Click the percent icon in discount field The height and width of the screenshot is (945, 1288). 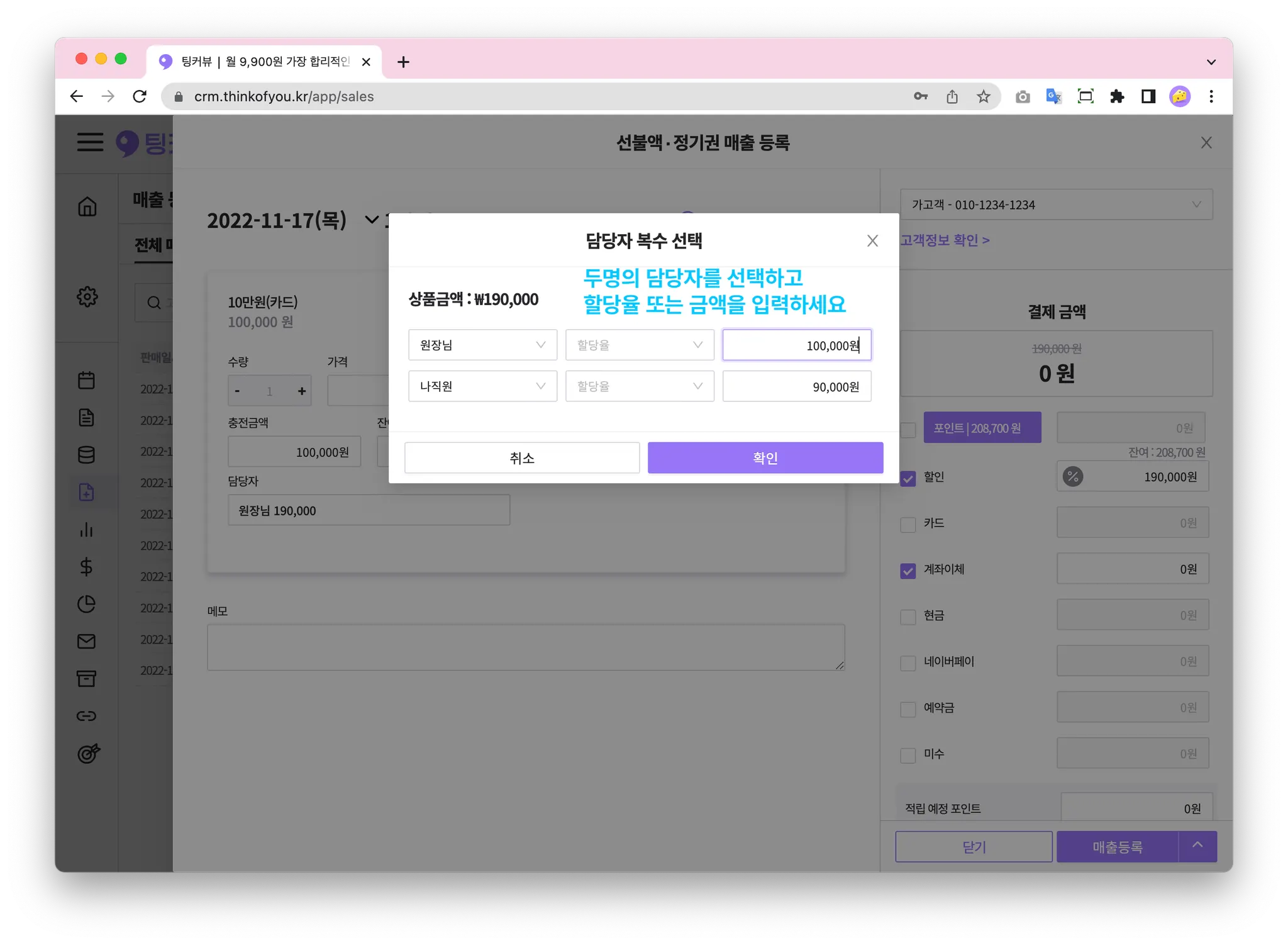click(1073, 477)
